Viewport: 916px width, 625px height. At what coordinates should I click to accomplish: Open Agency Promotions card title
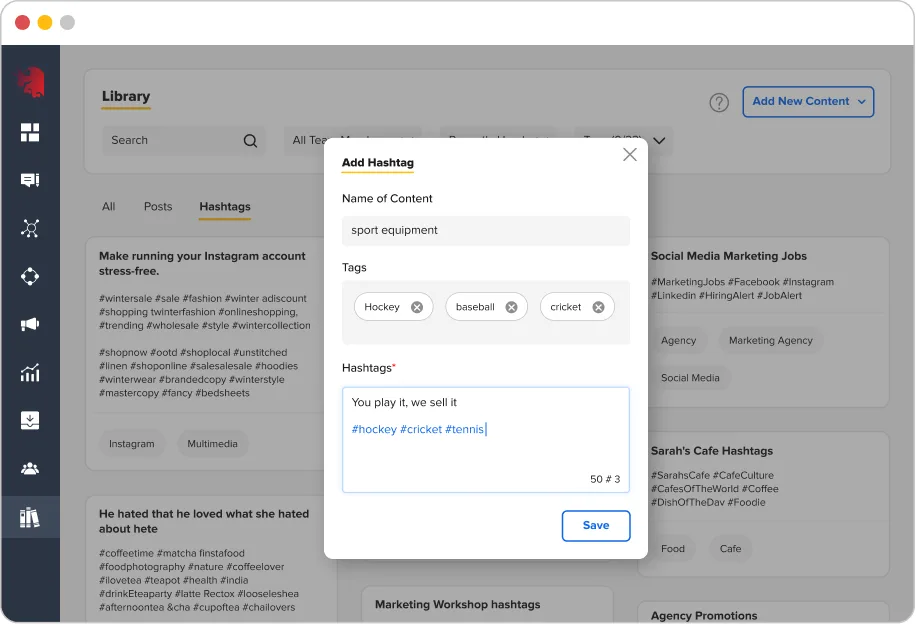click(x=704, y=616)
